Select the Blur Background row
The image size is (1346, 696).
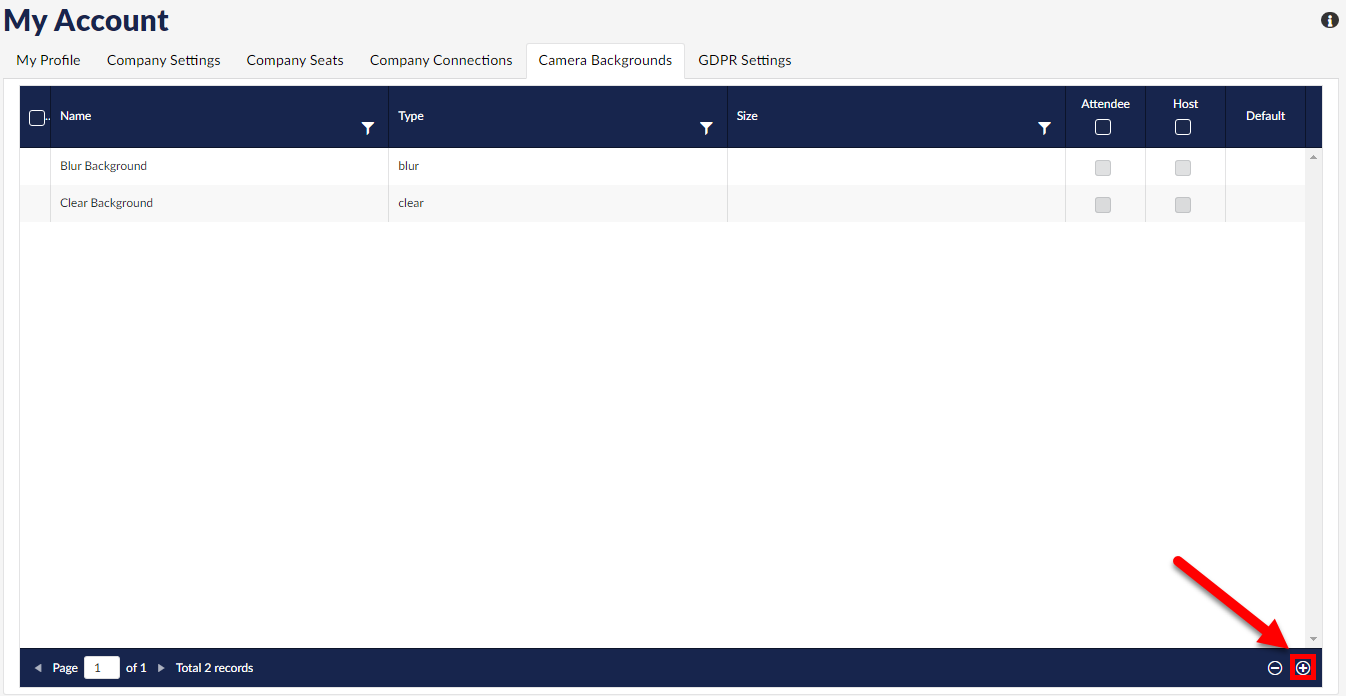(x=104, y=166)
